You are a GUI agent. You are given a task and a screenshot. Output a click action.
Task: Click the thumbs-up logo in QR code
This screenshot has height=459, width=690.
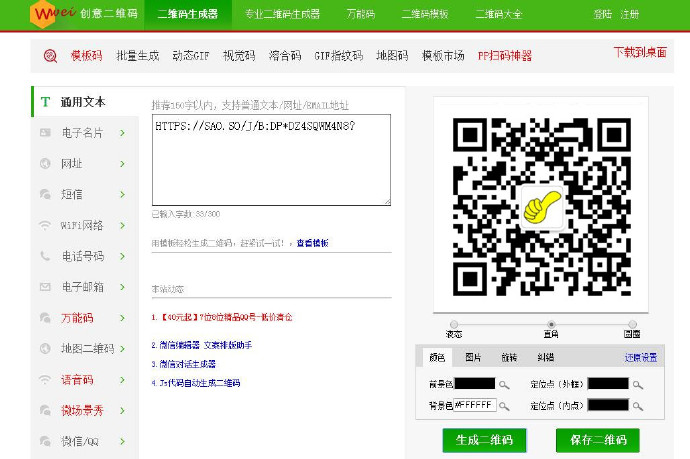point(542,207)
